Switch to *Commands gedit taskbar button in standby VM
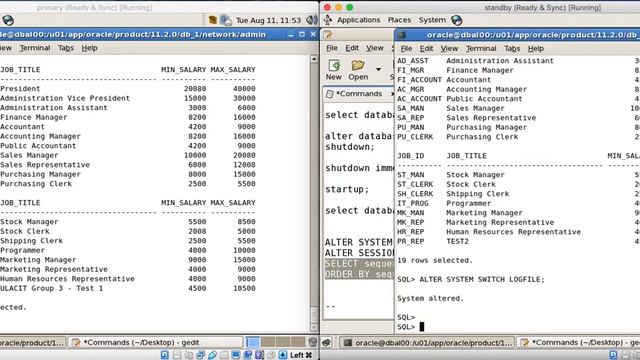 pyautogui.click(x=579, y=343)
